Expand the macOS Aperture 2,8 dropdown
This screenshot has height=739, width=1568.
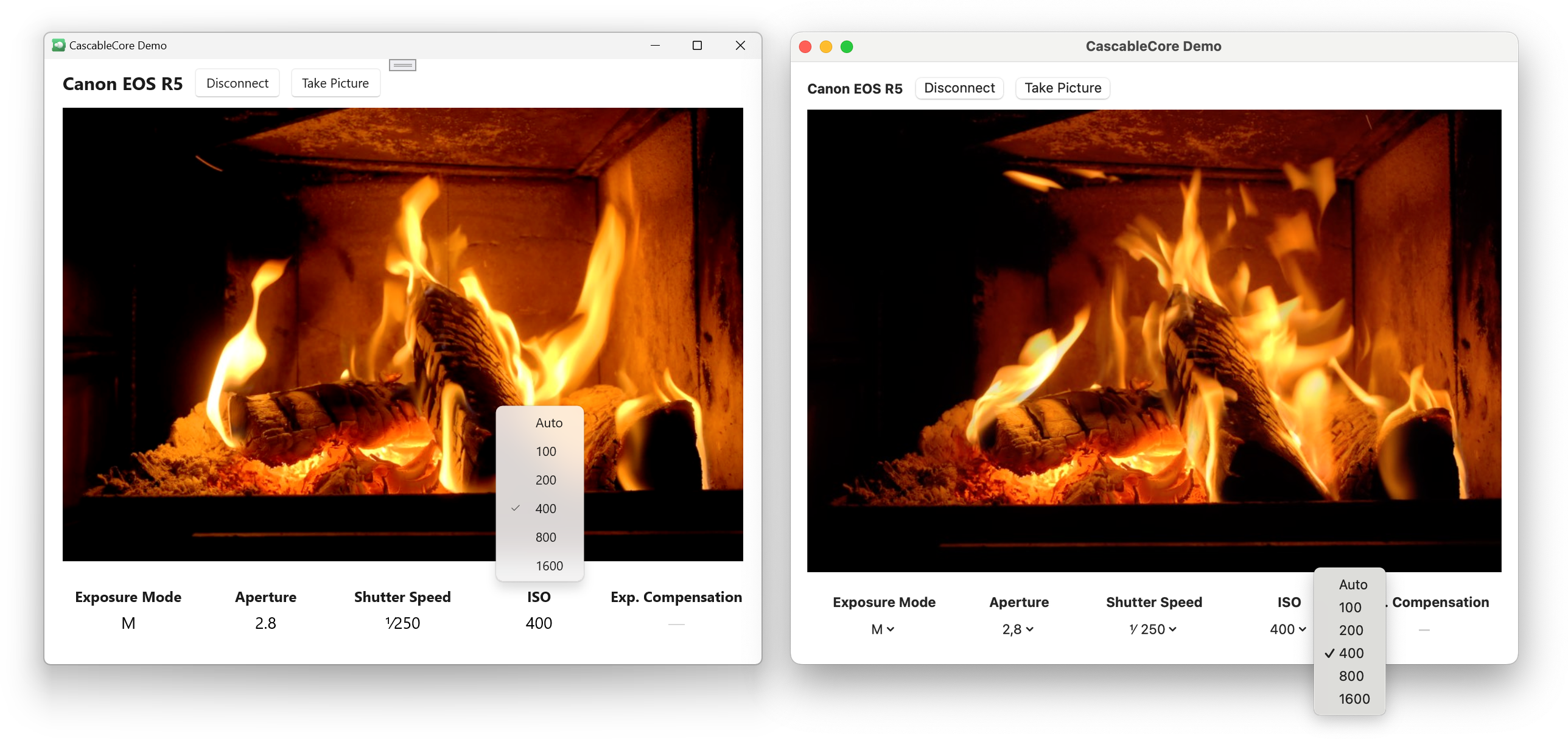point(1018,629)
